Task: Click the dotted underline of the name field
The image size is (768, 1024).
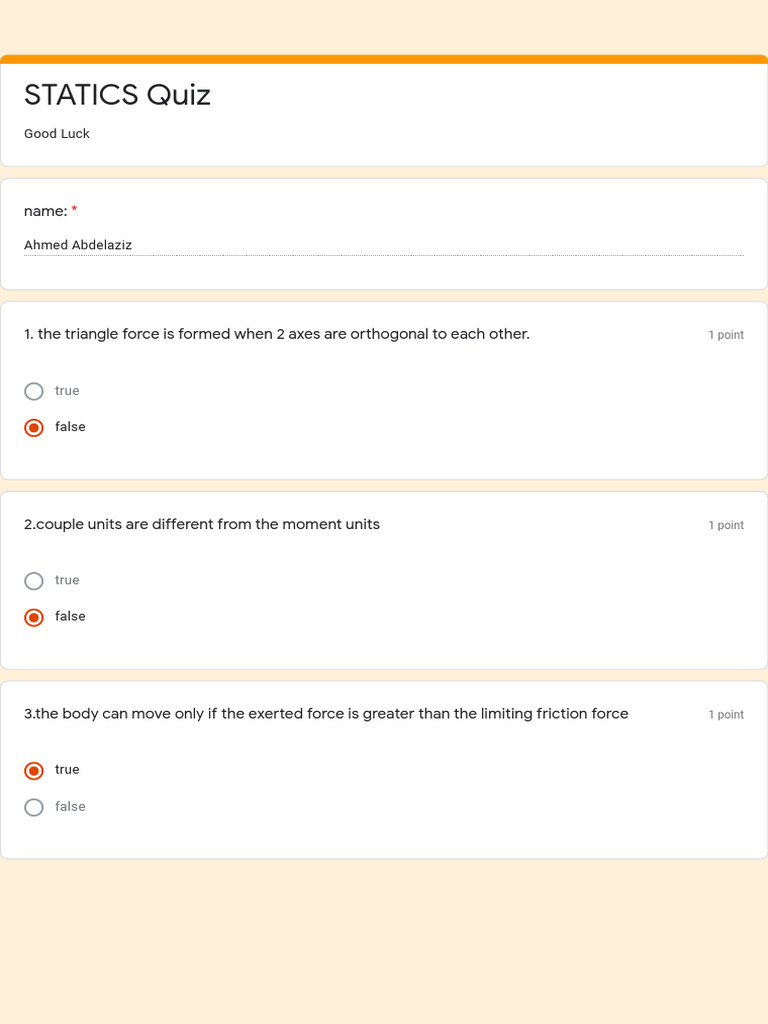Action: pyautogui.click(x=384, y=255)
